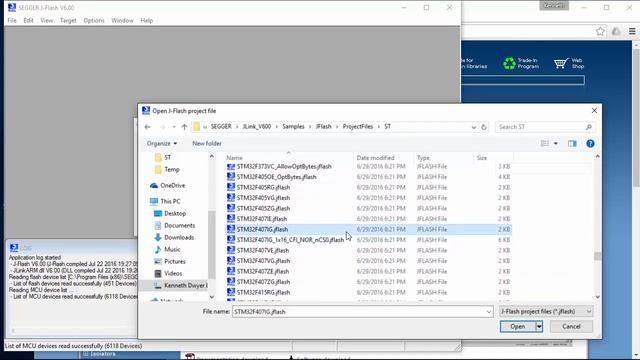Select This PC in navigation pane

[170, 201]
